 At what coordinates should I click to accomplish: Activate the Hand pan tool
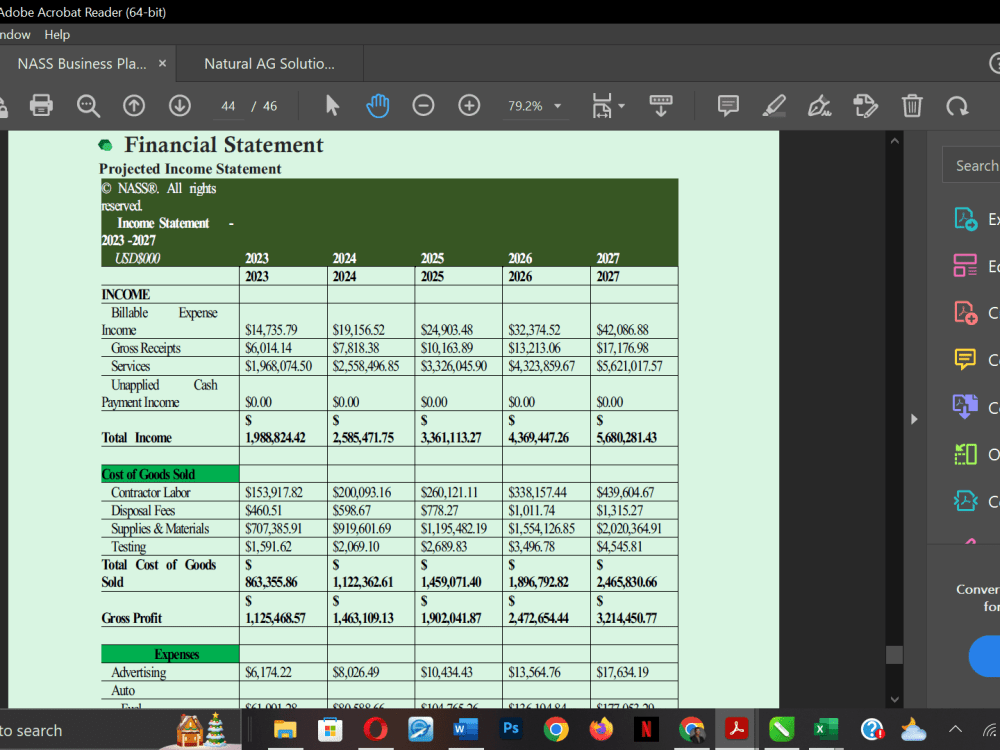[378, 106]
